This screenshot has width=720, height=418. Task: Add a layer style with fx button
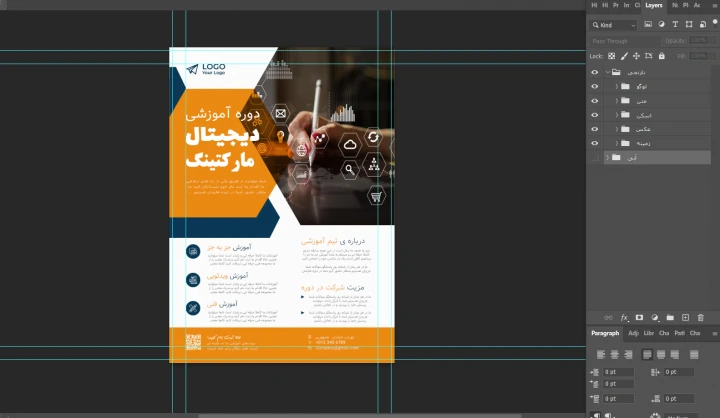pos(624,318)
